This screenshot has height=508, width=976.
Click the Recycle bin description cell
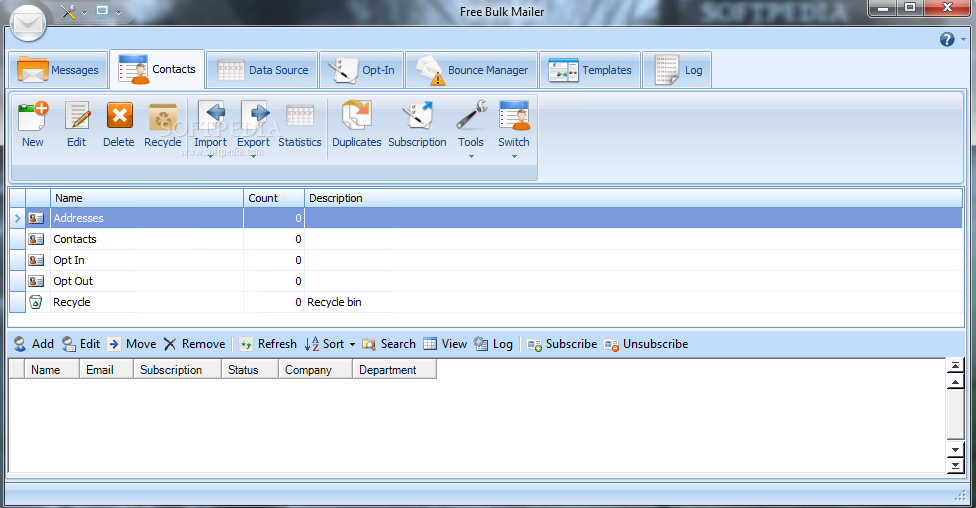point(633,302)
